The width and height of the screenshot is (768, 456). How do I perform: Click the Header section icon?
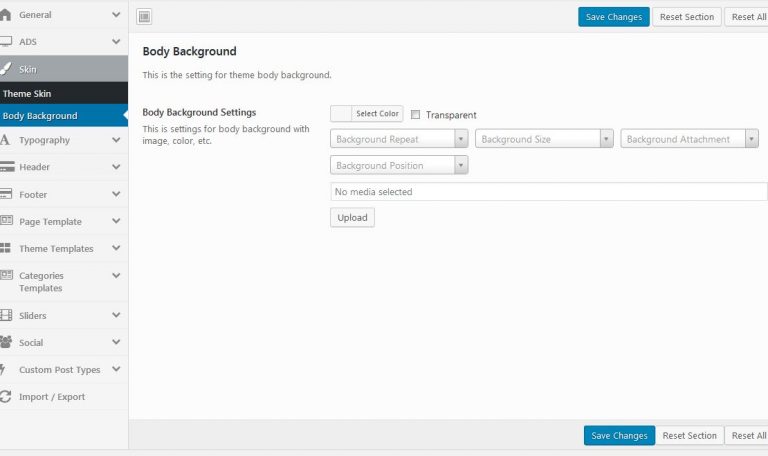(7, 167)
